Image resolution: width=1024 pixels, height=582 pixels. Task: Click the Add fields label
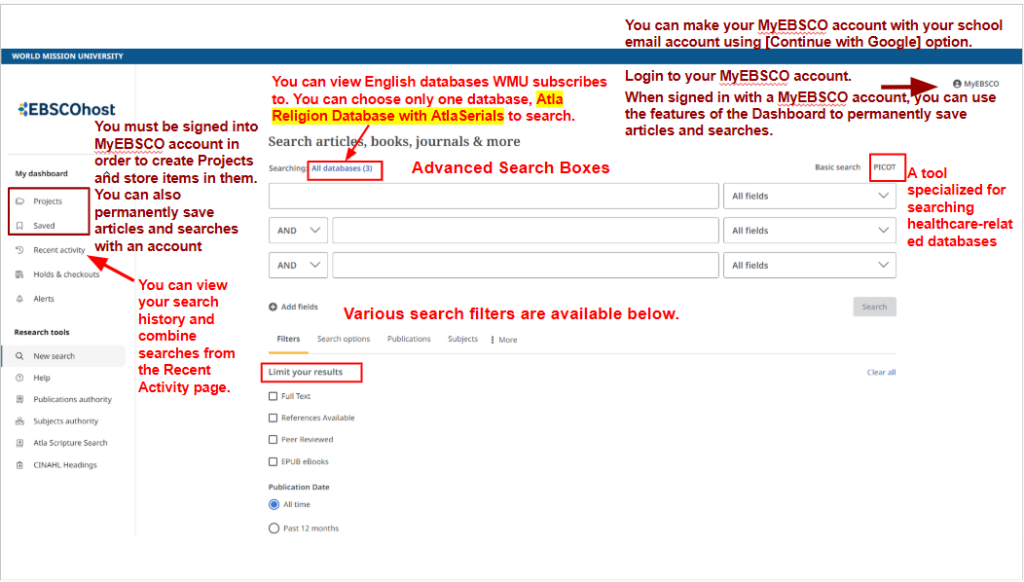[299, 306]
